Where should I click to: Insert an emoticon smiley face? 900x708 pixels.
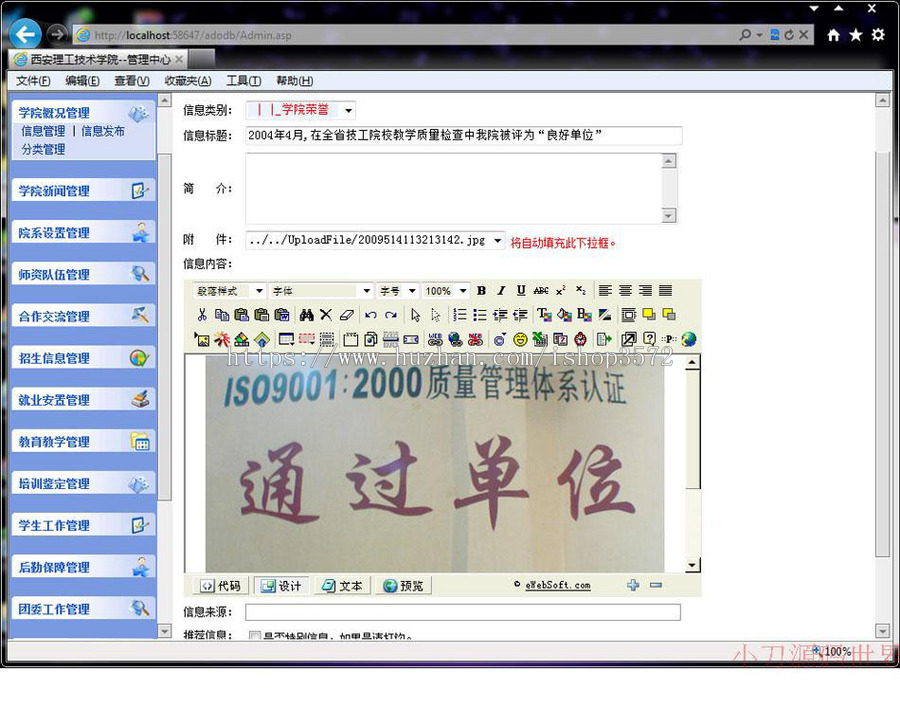[x=520, y=339]
